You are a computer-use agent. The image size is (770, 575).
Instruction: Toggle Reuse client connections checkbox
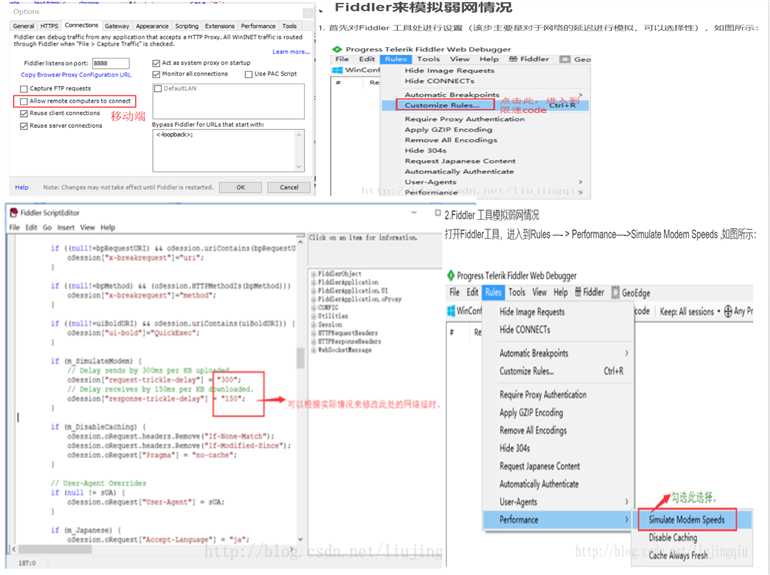tap(24, 113)
